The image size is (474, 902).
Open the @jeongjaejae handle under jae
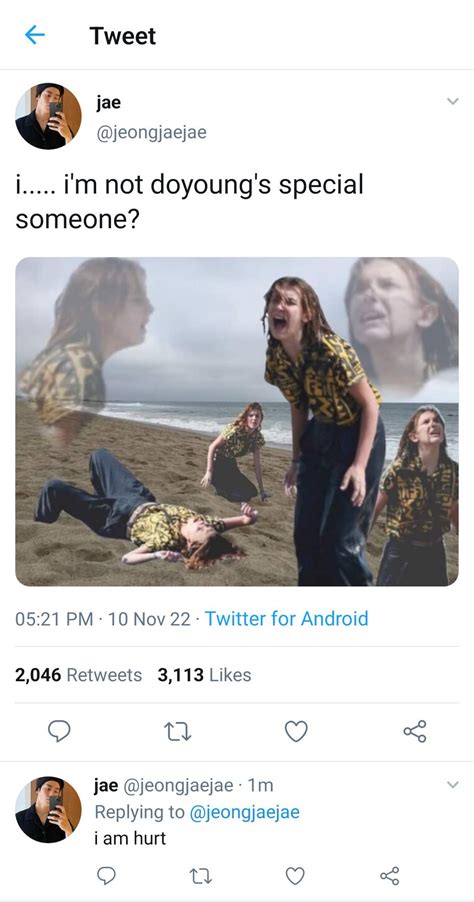[151, 133]
